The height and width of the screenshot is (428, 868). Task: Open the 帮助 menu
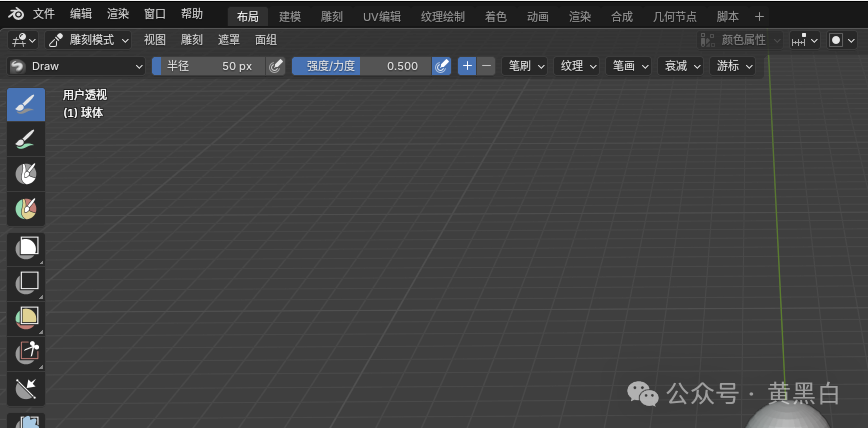[192, 14]
